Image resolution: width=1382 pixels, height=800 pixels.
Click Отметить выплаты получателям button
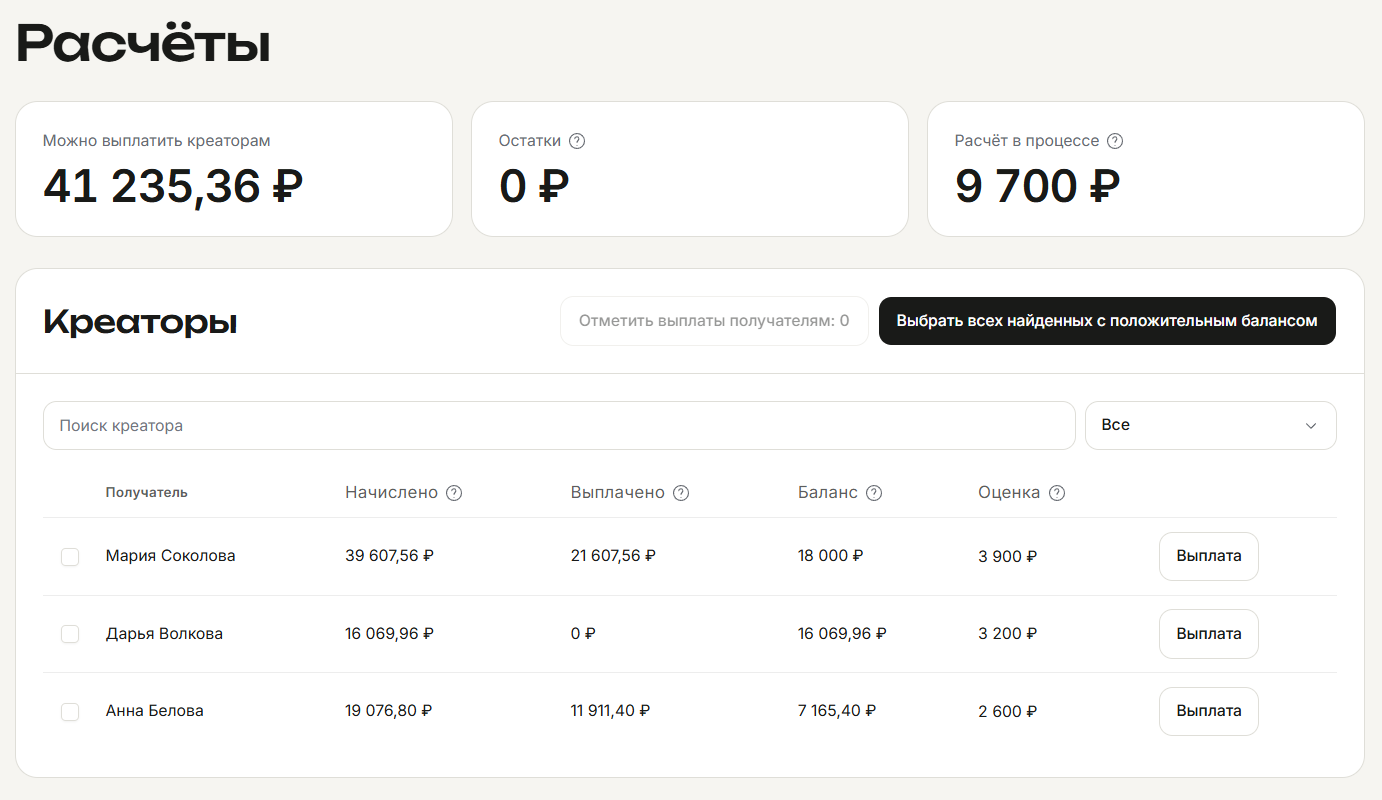(x=714, y=321)
